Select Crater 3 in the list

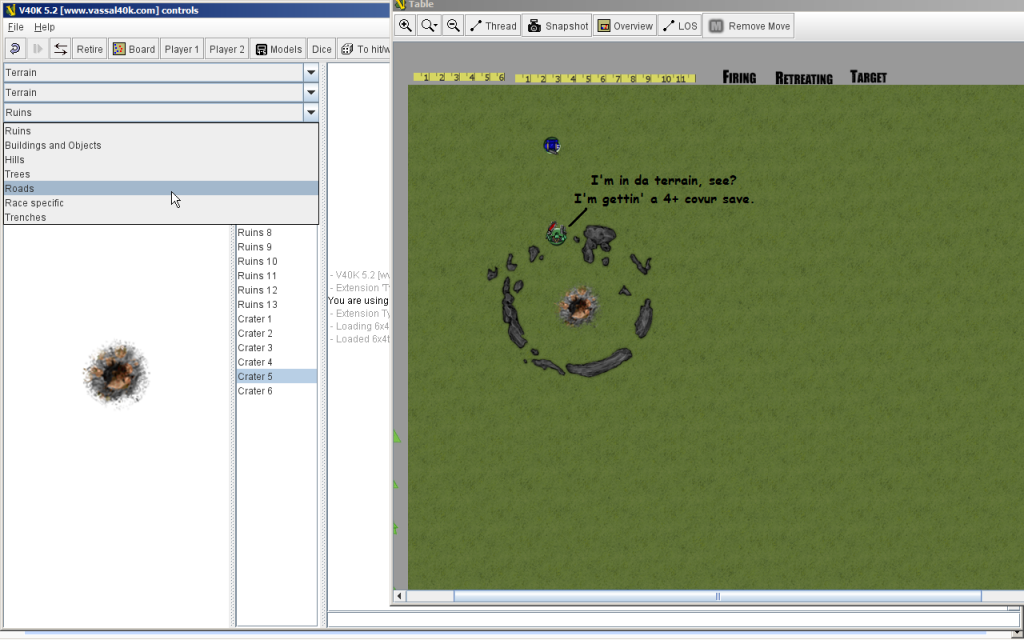276,347
